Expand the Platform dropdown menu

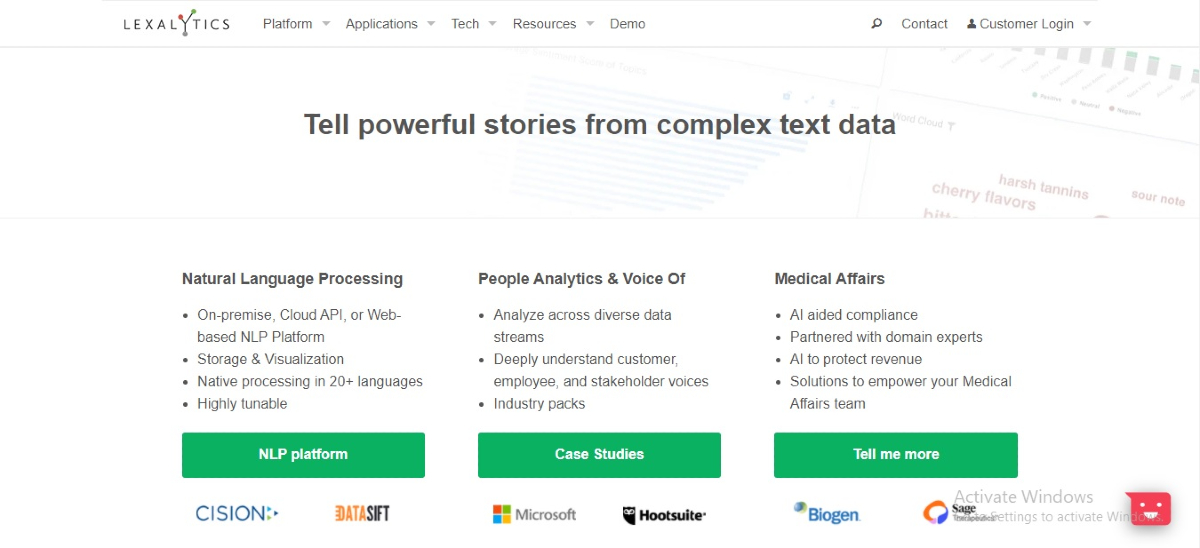296,24
